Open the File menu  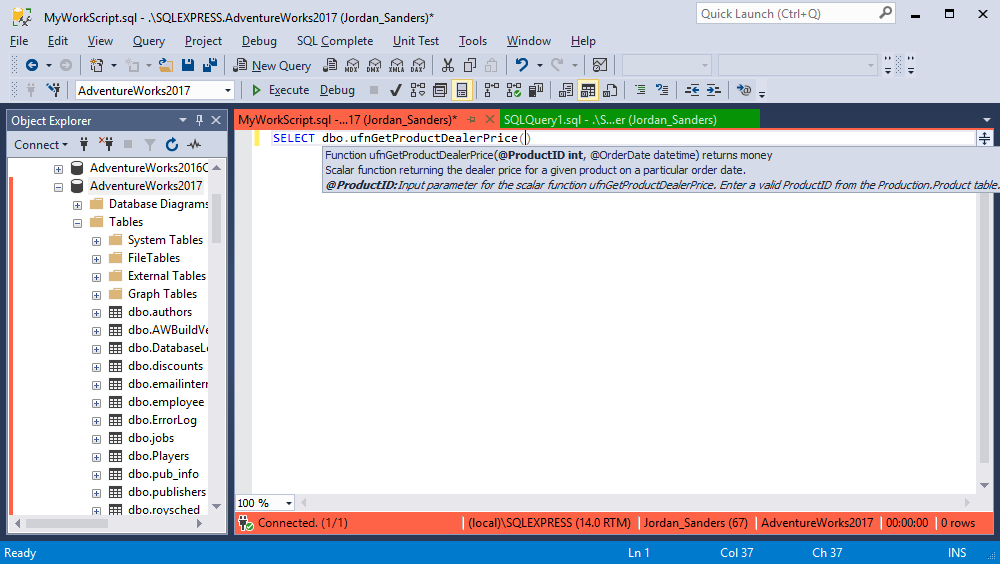19,41
